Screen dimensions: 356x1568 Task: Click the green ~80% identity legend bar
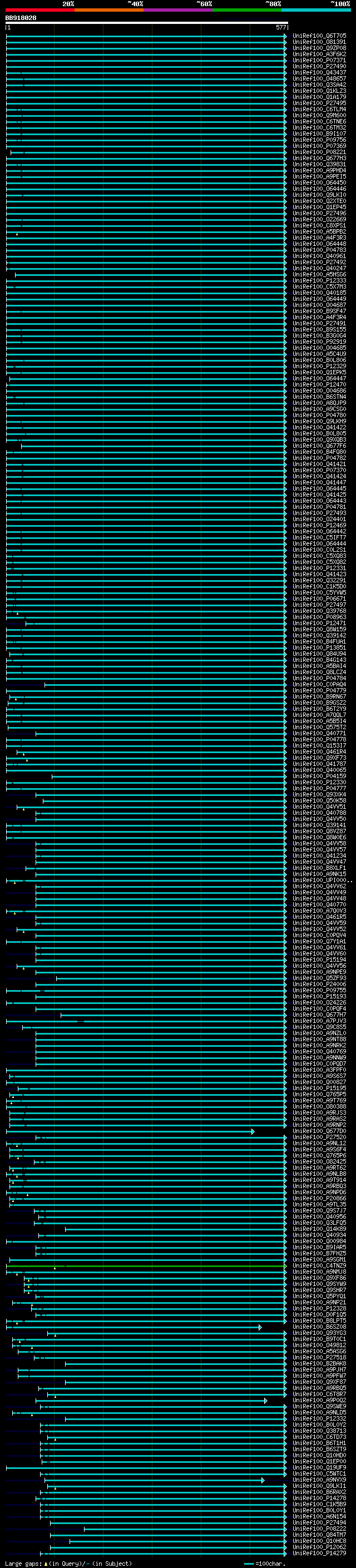(x=247, y=10)
